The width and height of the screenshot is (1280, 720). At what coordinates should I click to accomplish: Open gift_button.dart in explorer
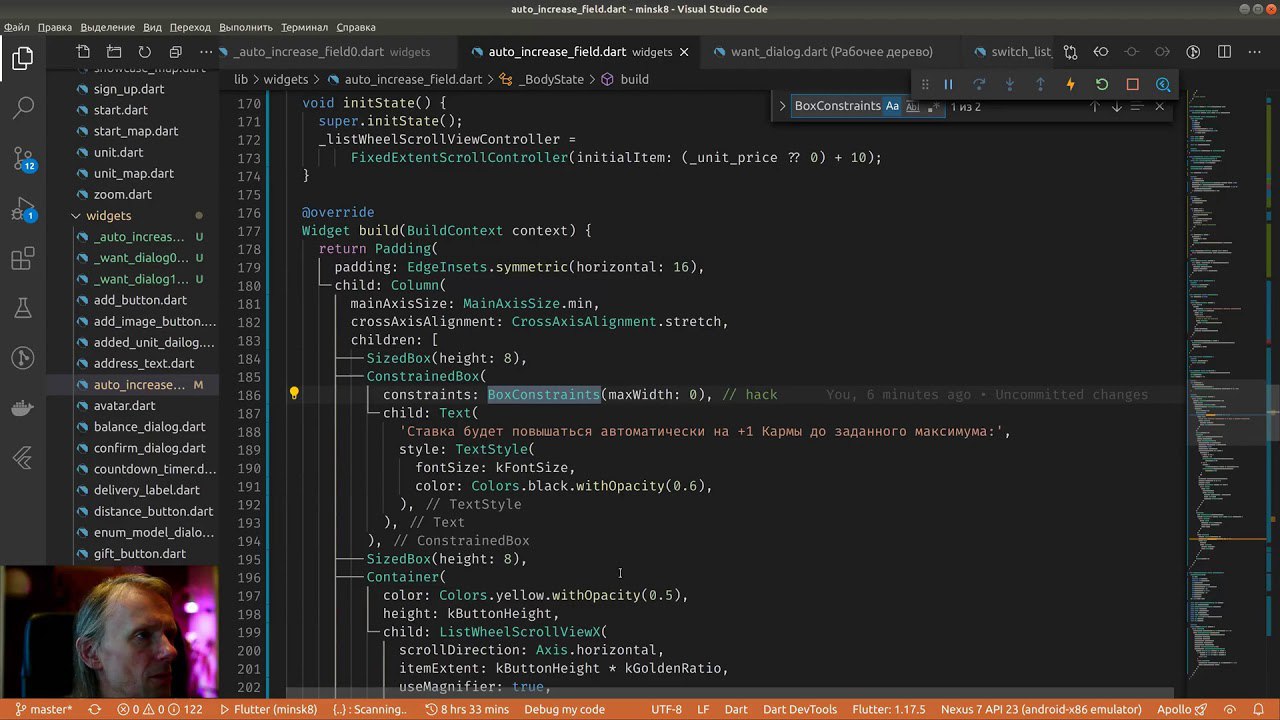139,554
